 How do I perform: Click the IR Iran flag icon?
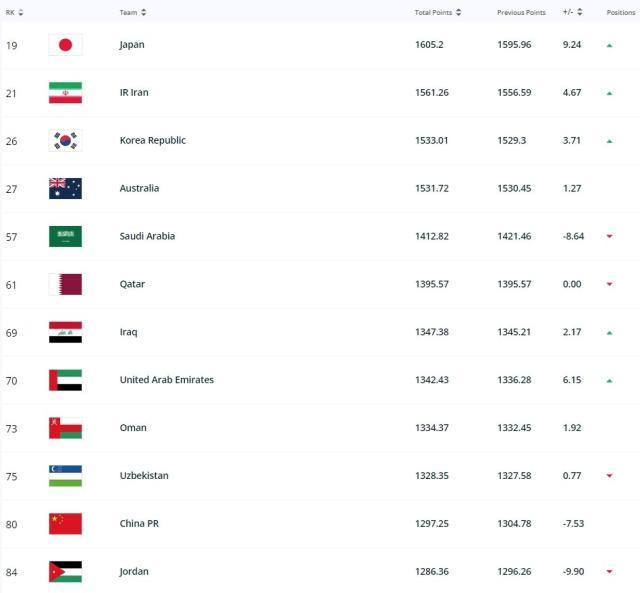[65, 93]
